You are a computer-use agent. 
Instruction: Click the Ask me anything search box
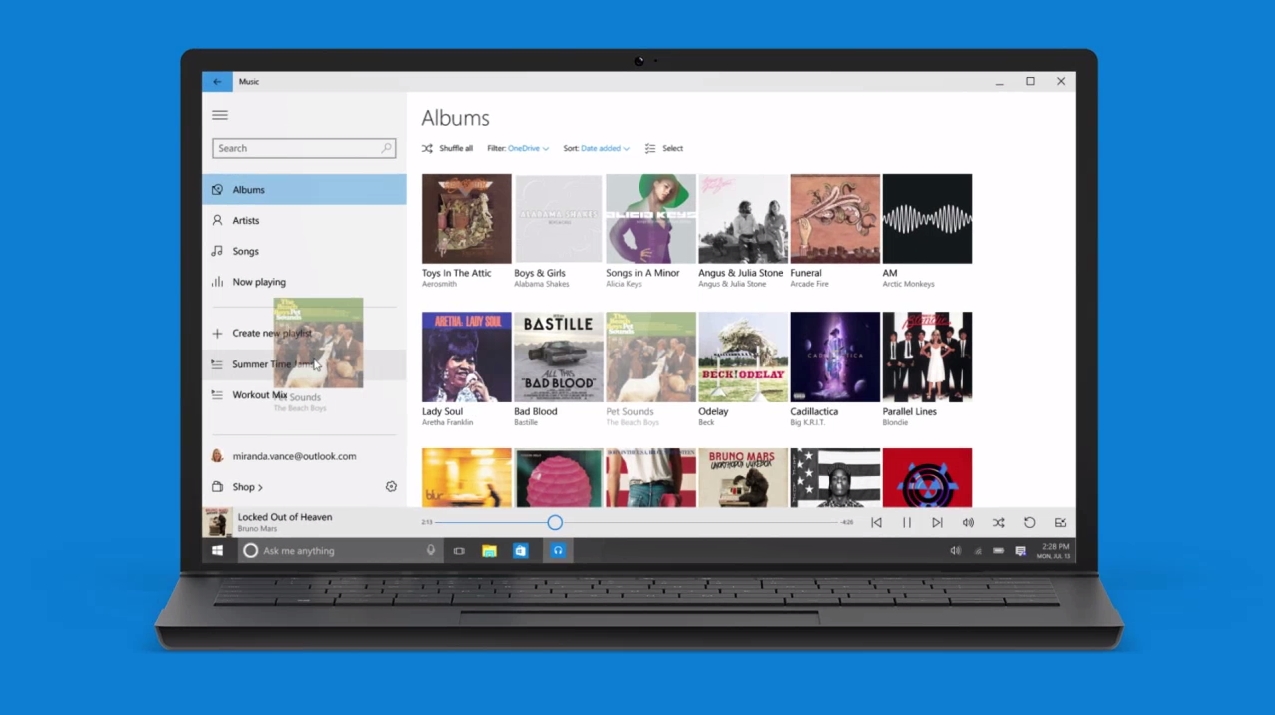[340, 550]
